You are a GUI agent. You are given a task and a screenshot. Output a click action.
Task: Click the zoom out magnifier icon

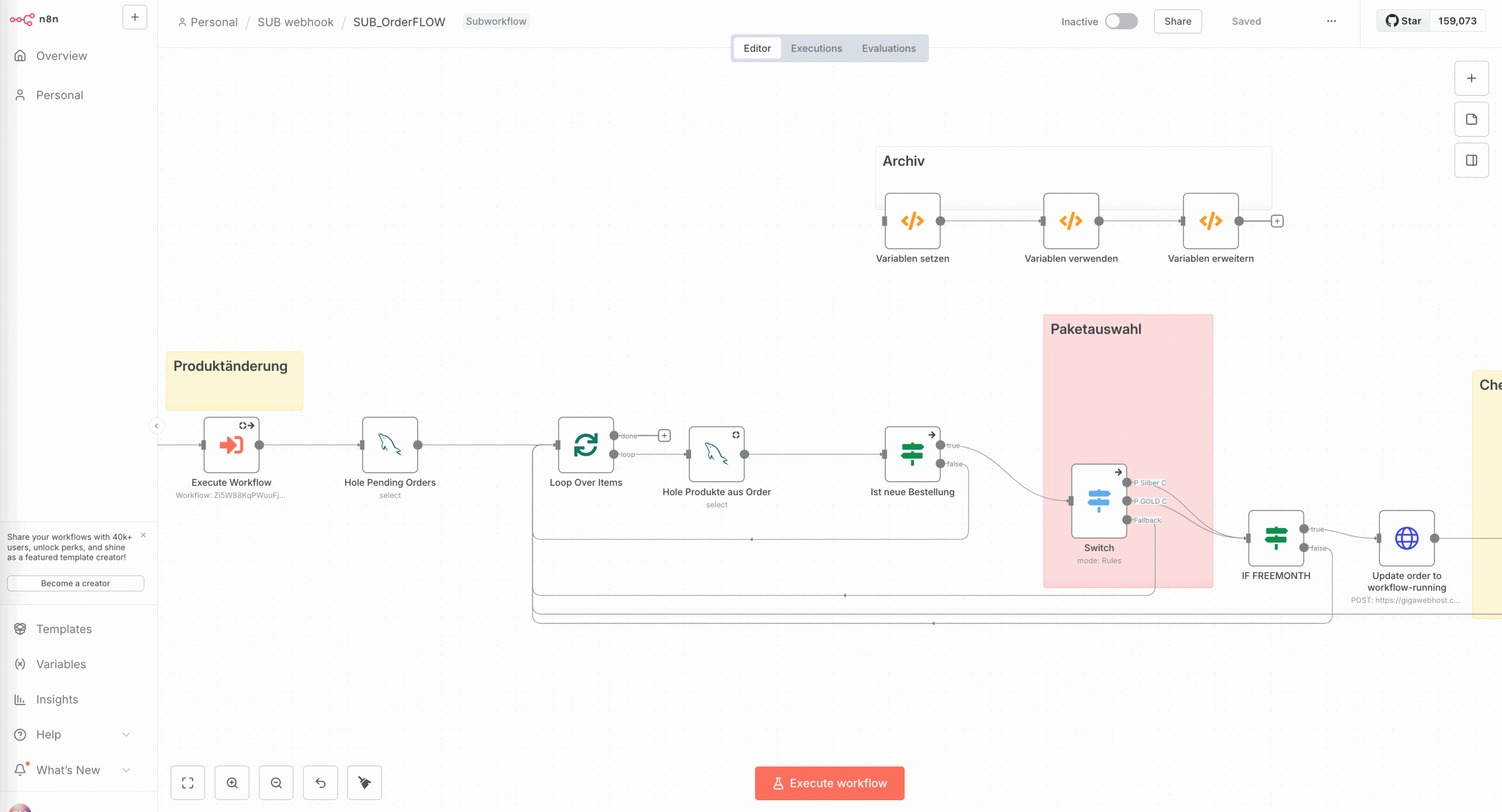(276, 783)
